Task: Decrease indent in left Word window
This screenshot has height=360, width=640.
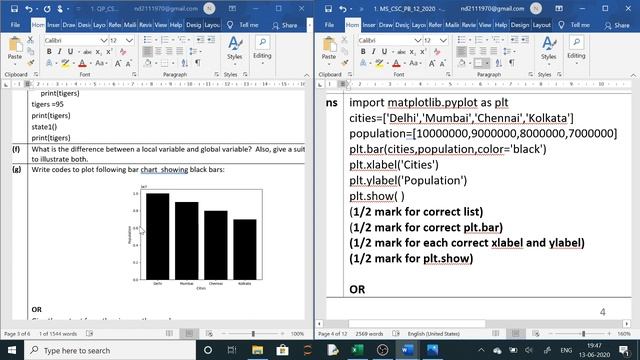Action: [x=200, y=40]
